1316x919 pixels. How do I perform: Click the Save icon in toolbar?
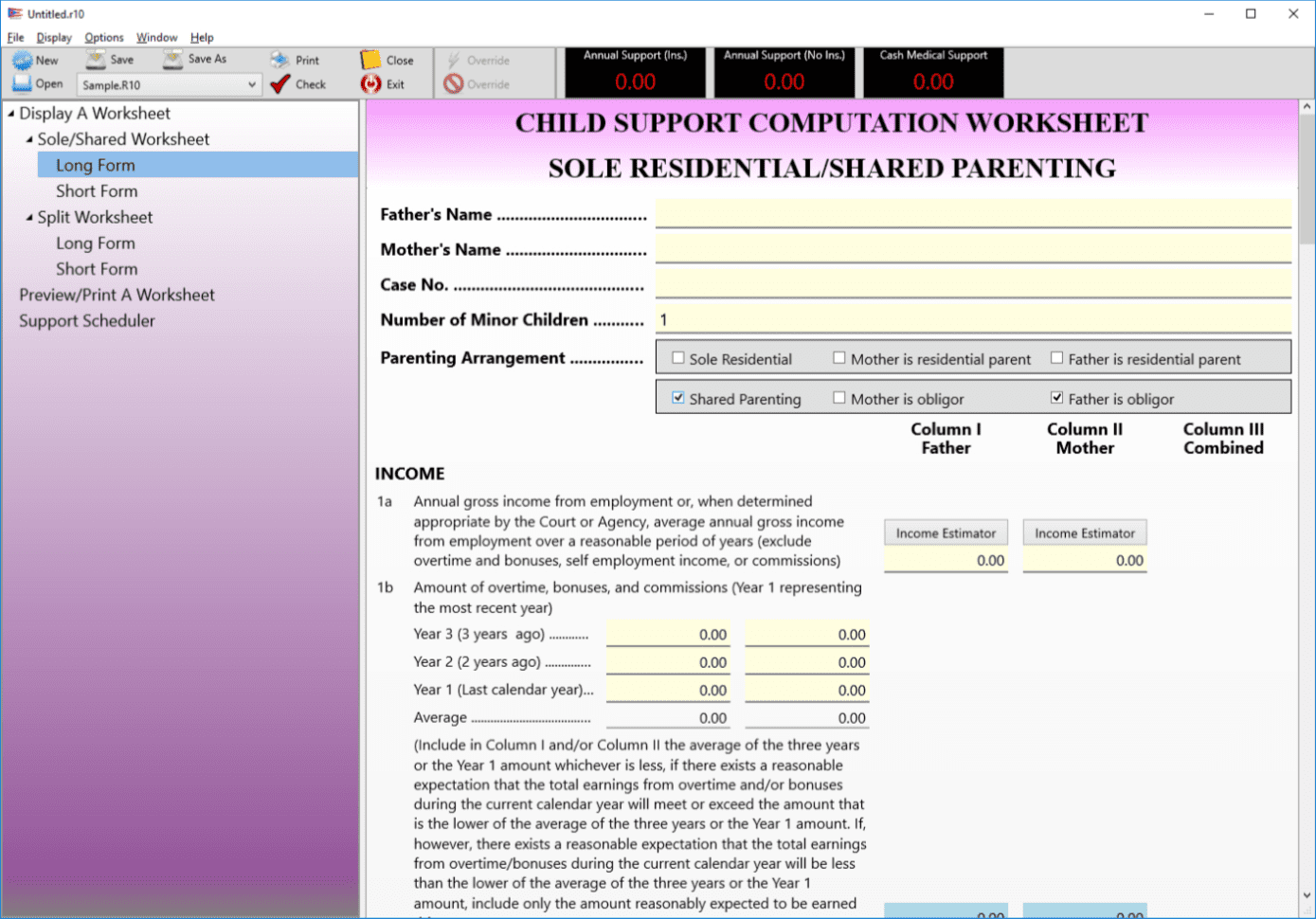96,60
